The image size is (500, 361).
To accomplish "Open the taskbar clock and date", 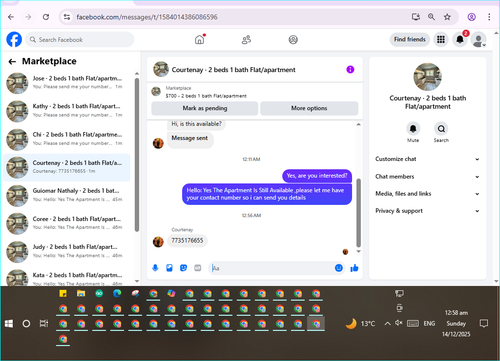I will [456, 323].
